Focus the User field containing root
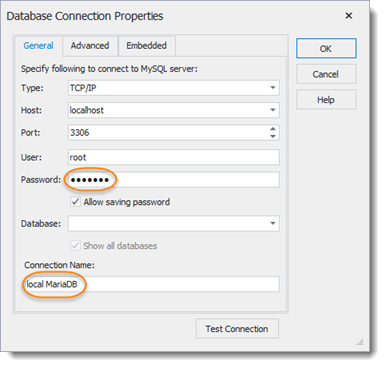The height and width of the screenshot is (367, 385). (174, 157)
